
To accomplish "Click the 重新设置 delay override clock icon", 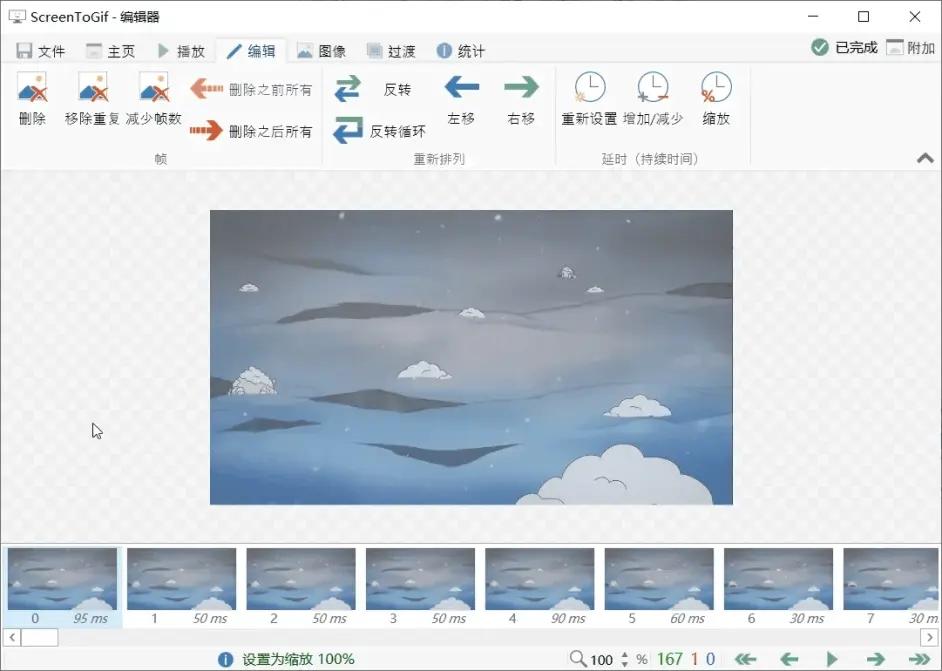I will click(x=590, y=87).
